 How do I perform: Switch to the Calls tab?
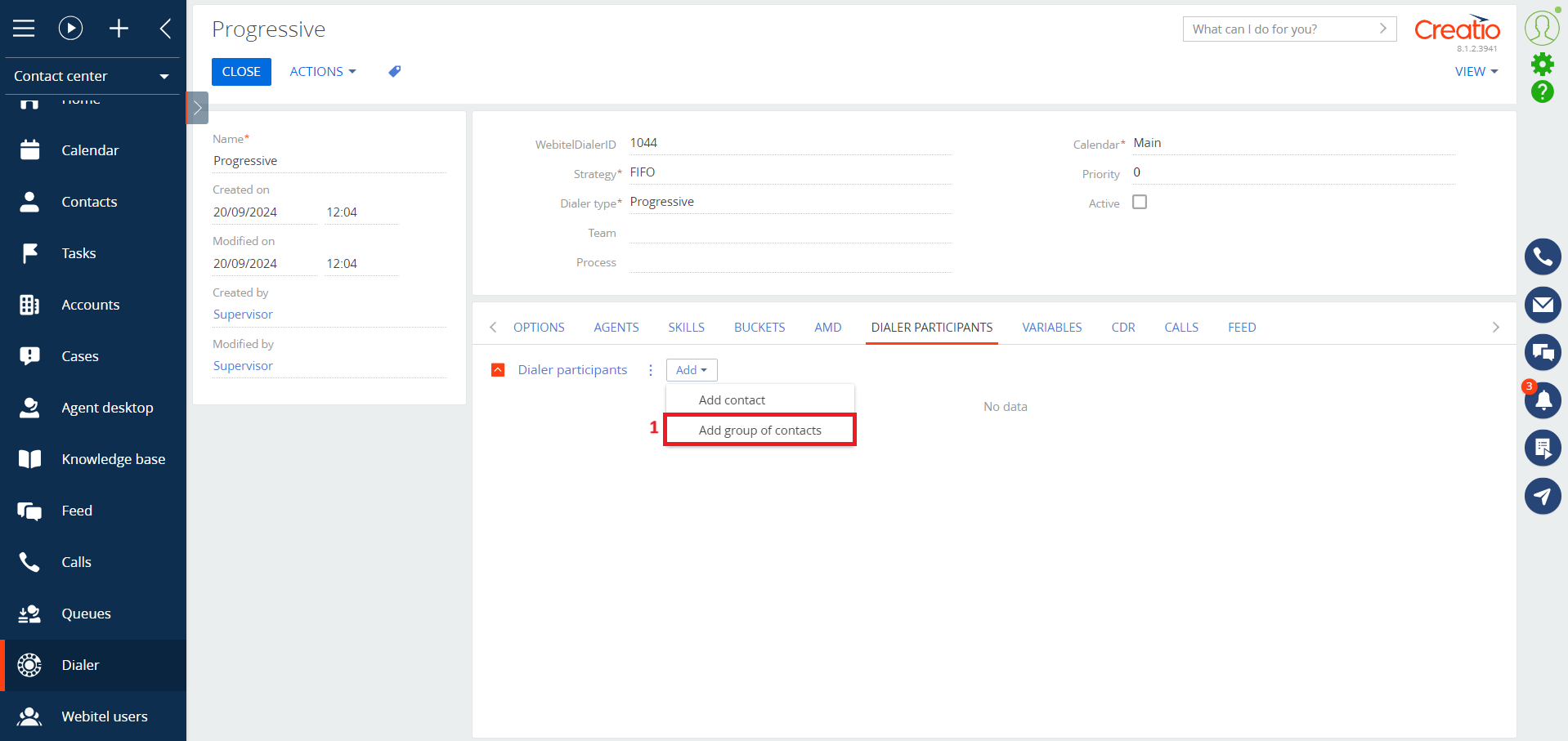[1181, 328]
